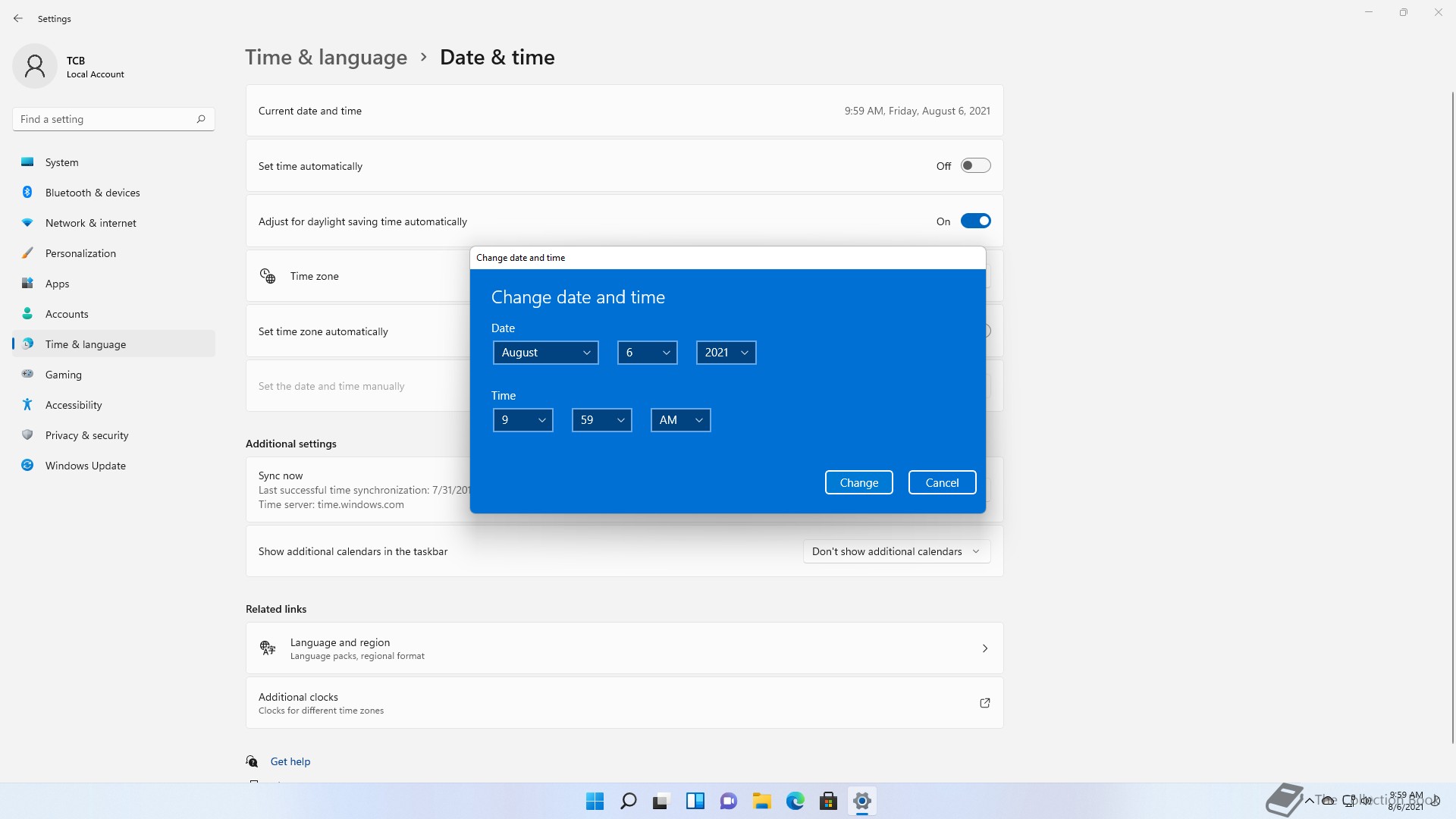Expand the AM/PM dropdown

[x=680, y=420]
